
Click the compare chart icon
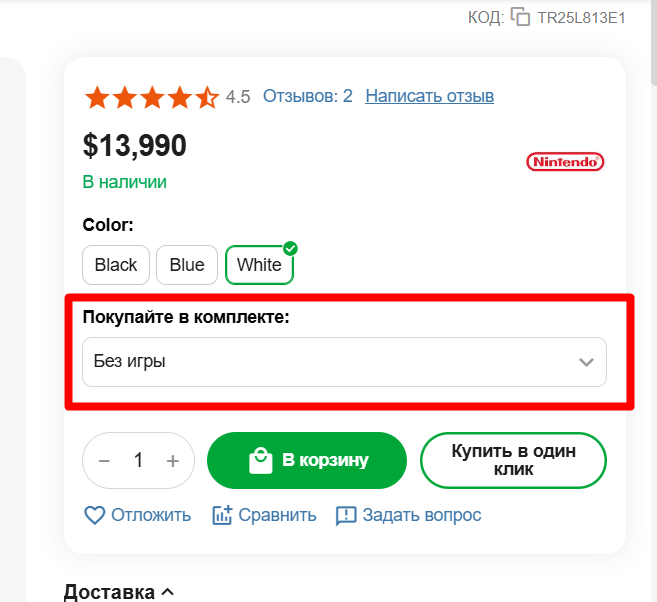pos(222,515)
